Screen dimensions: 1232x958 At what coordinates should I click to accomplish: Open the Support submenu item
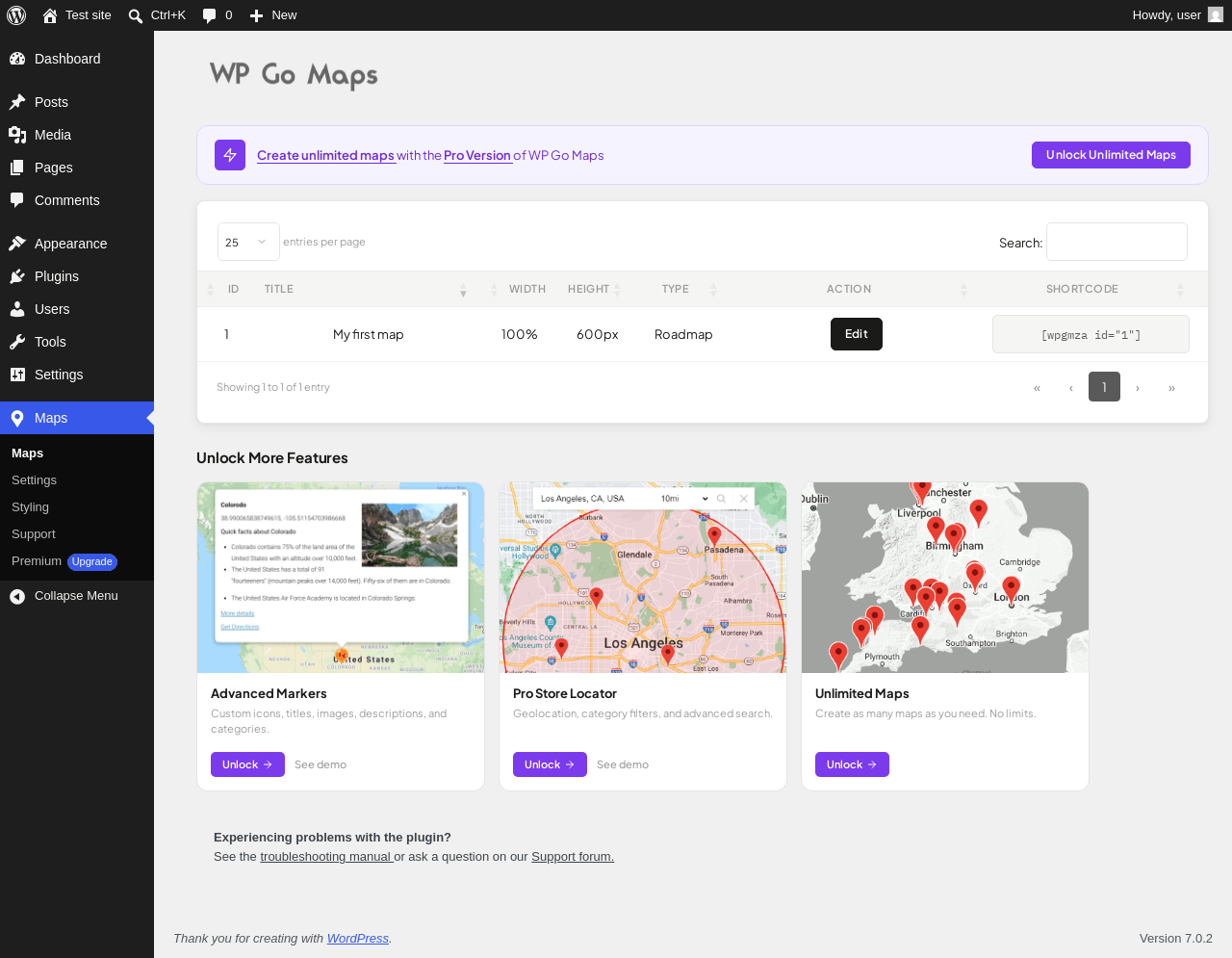tap(34, 534)
